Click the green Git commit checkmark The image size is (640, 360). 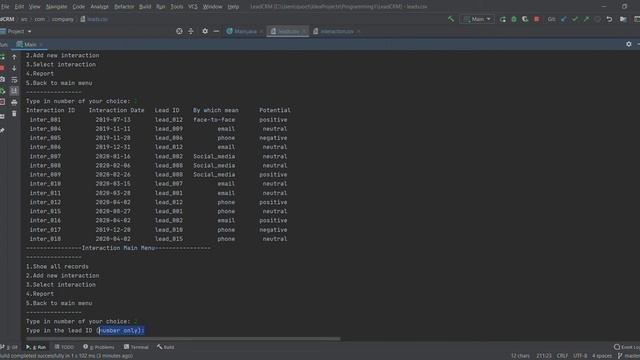[575, 19]
